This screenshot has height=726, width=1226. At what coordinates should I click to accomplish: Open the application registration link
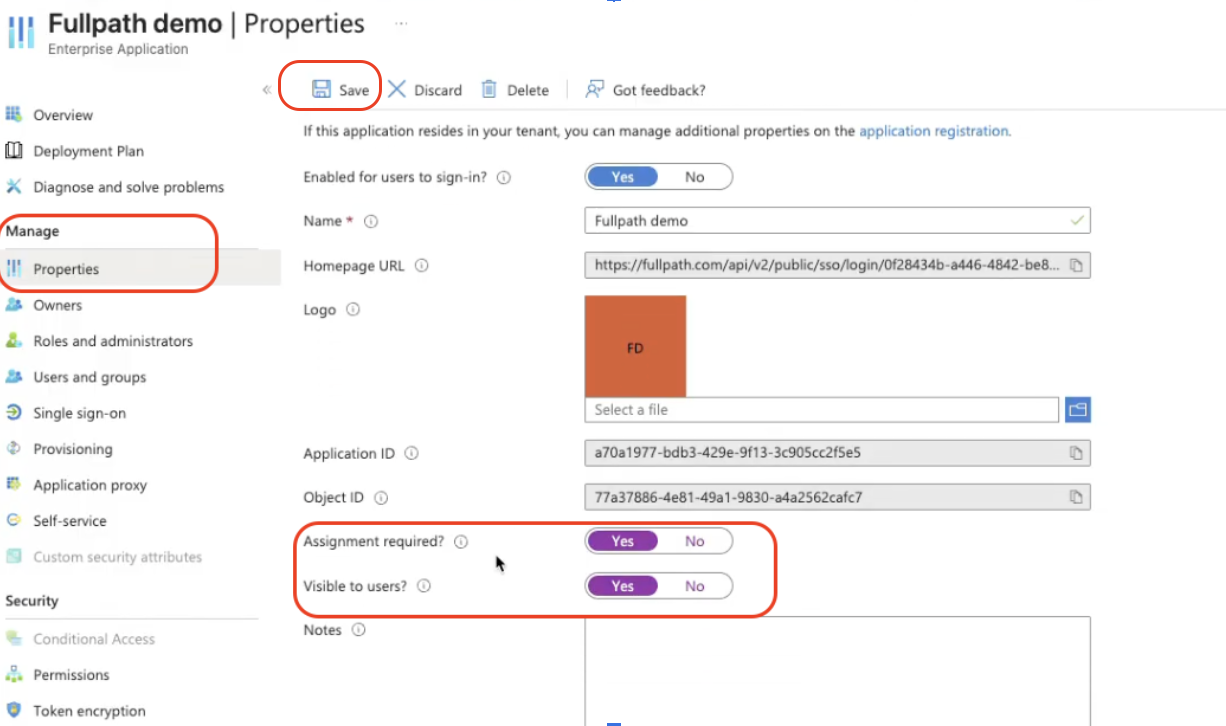(x=934, y=130)
